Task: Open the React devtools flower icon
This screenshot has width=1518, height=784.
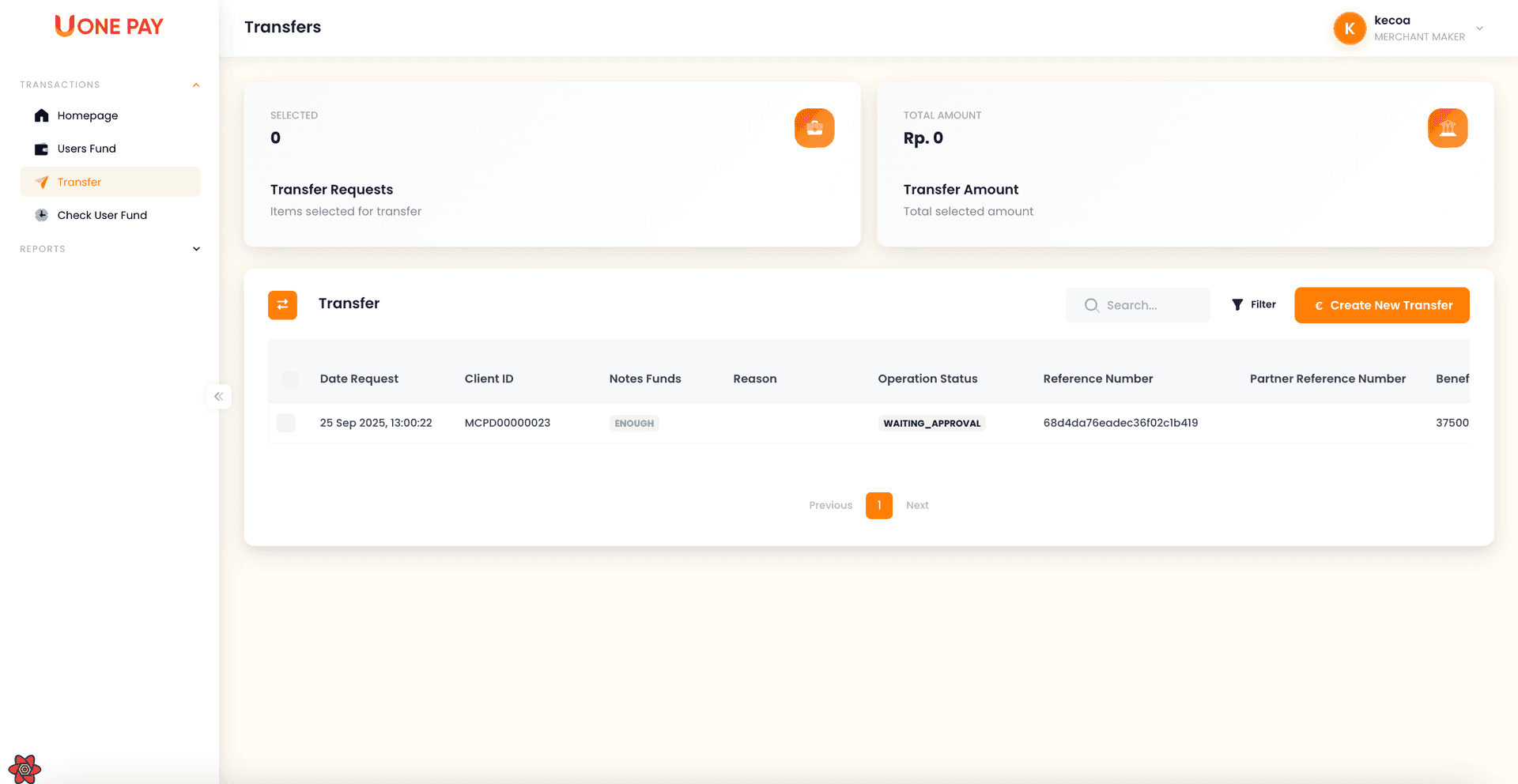Action: [x=25, y=768]
